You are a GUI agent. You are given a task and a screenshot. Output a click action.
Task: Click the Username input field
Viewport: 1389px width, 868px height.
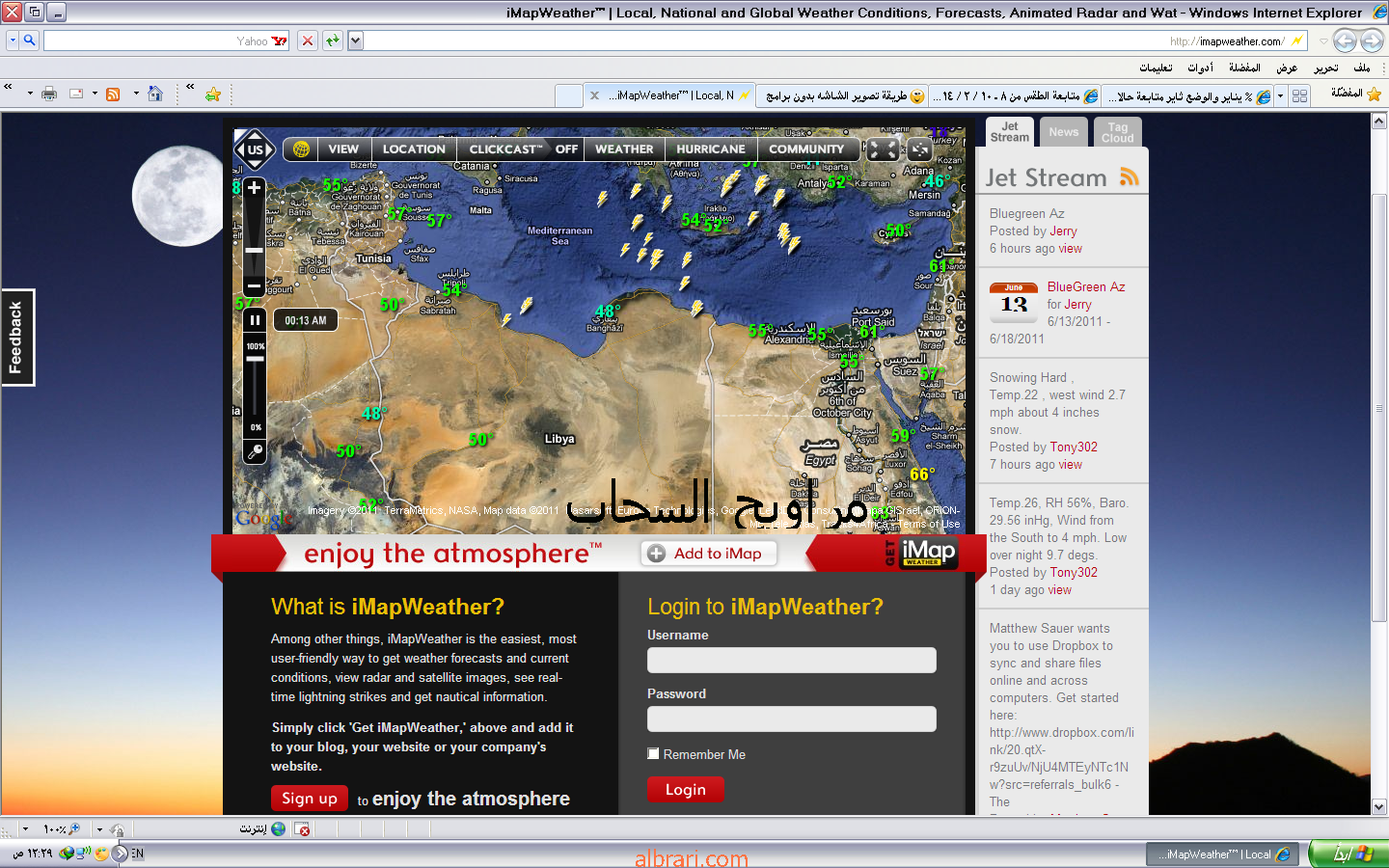(792, 660)
